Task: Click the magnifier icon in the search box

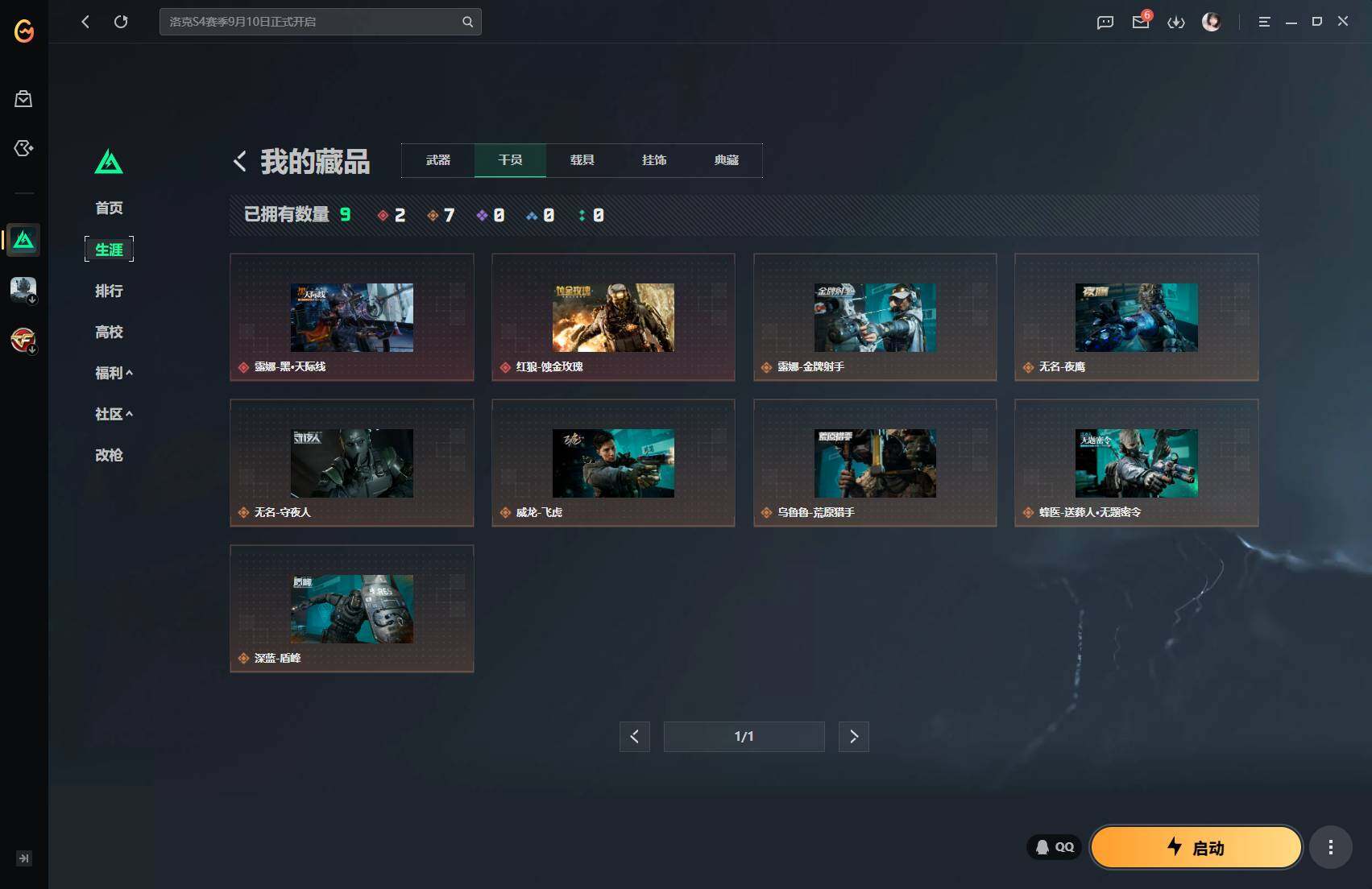Action: tap(468, 22)
